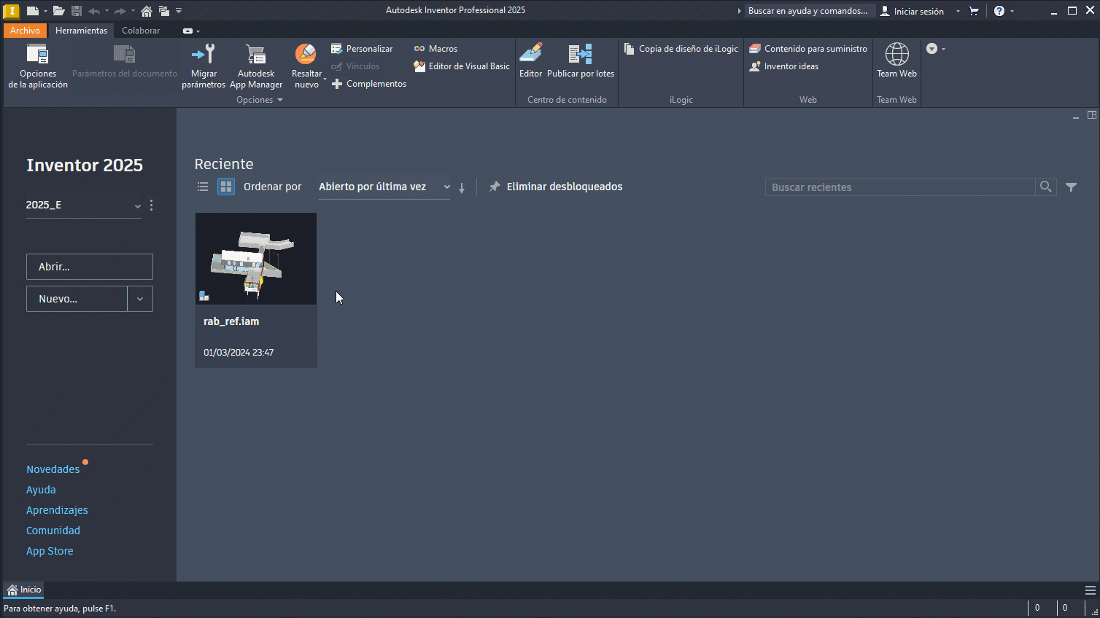Launch Publicar por lotes

pos(580,60)
